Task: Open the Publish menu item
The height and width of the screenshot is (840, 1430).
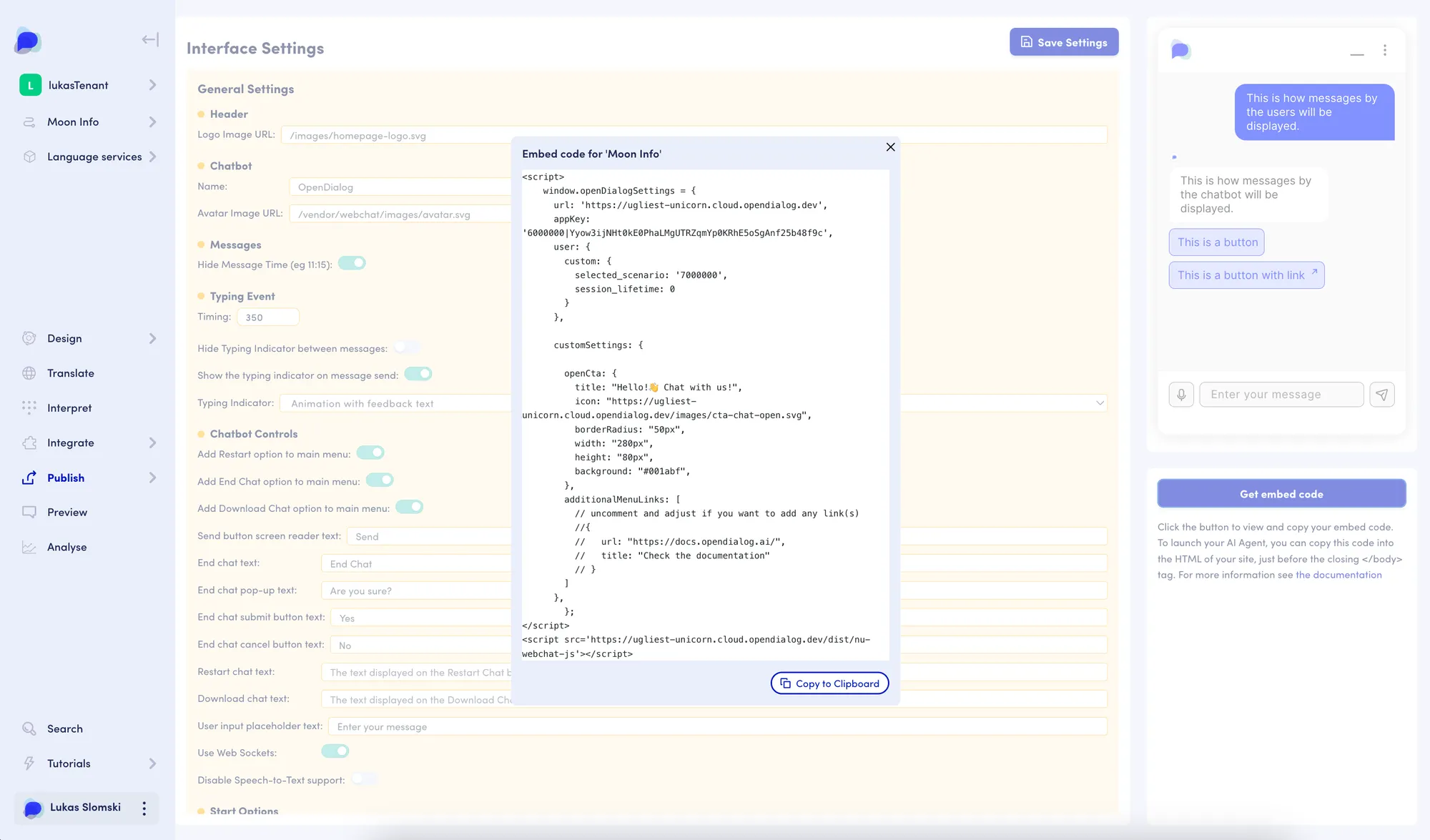Action: (66, 478)
